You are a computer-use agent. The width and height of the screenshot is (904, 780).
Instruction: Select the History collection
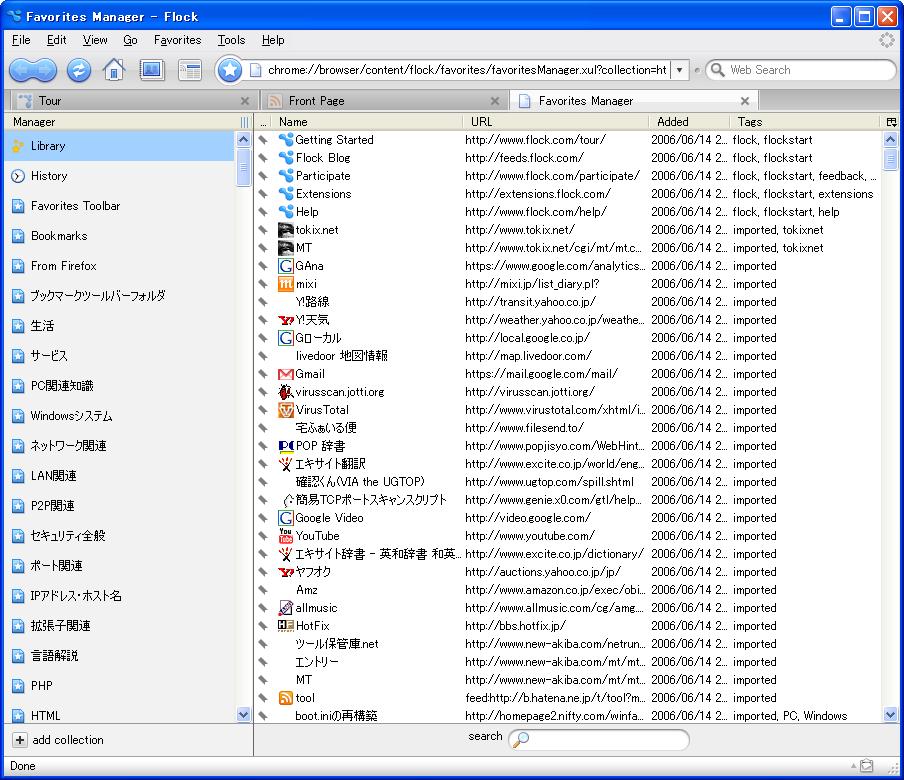click(119, 176)
